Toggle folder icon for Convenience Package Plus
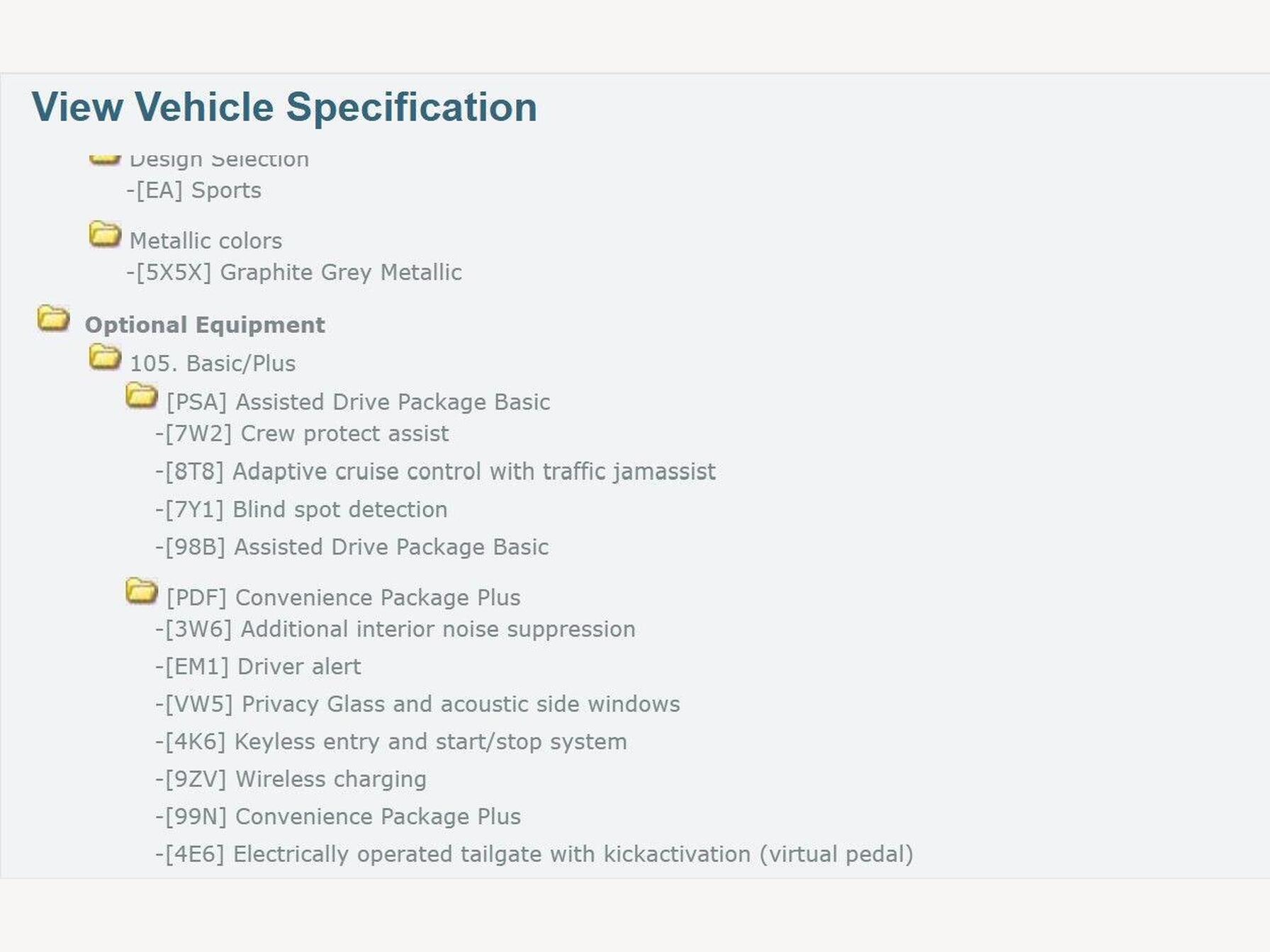This screenshot has height=952, width=1270. tap(141, 591)
